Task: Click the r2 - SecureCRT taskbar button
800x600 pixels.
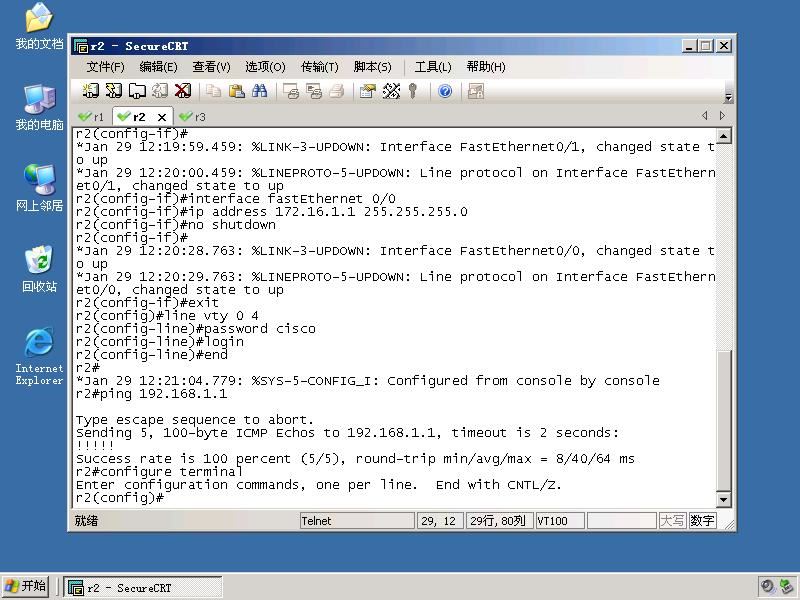Action: click(x=143, y=588)
